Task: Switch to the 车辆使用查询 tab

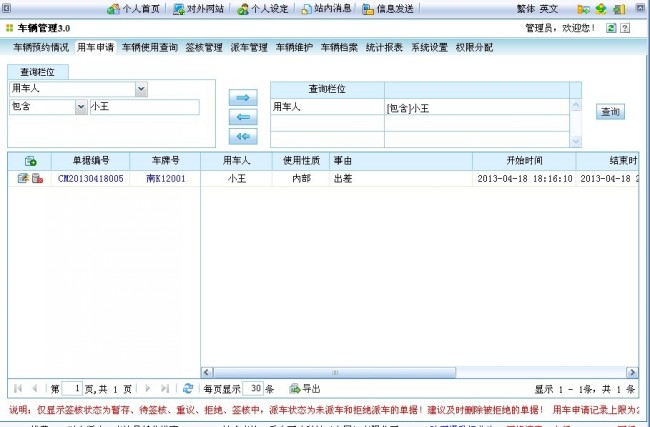Action: tap(149, 47)
